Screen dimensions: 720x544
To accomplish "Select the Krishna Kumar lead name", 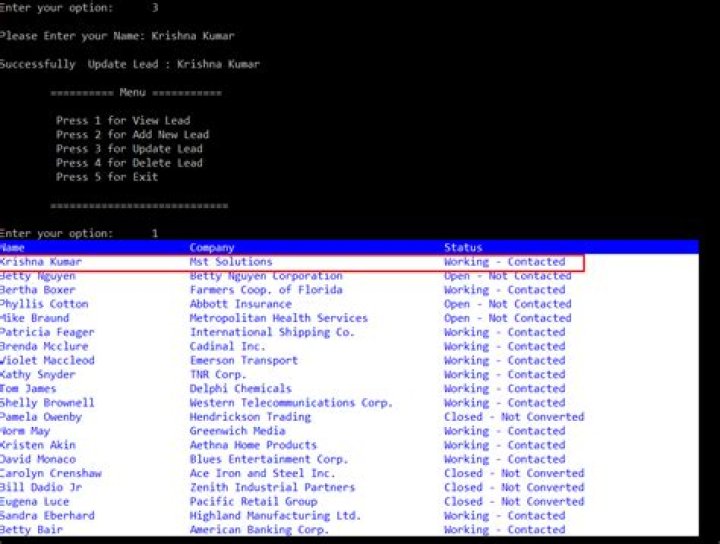I will (x=40, y=262).
